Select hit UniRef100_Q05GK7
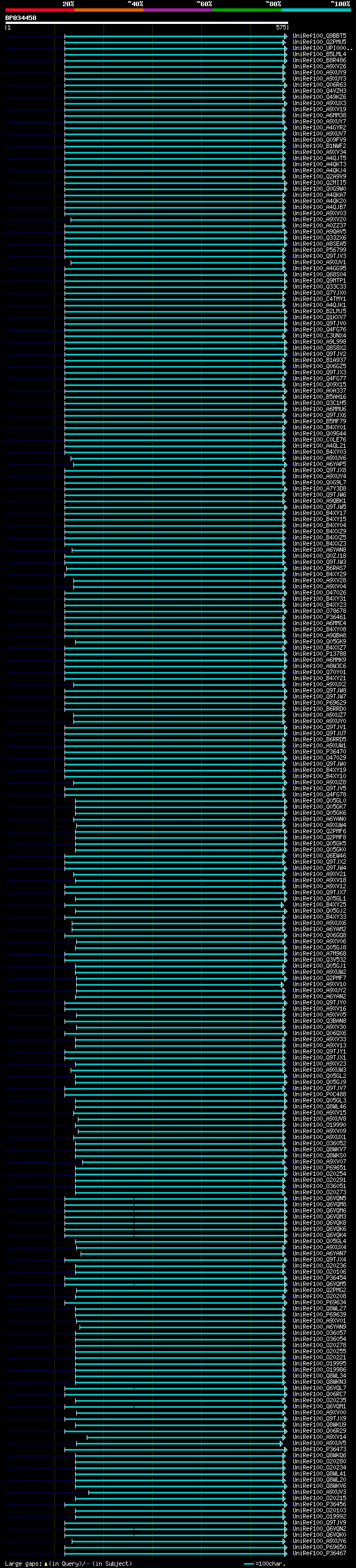Viewport: 356px width, 1568px height. 319,807
